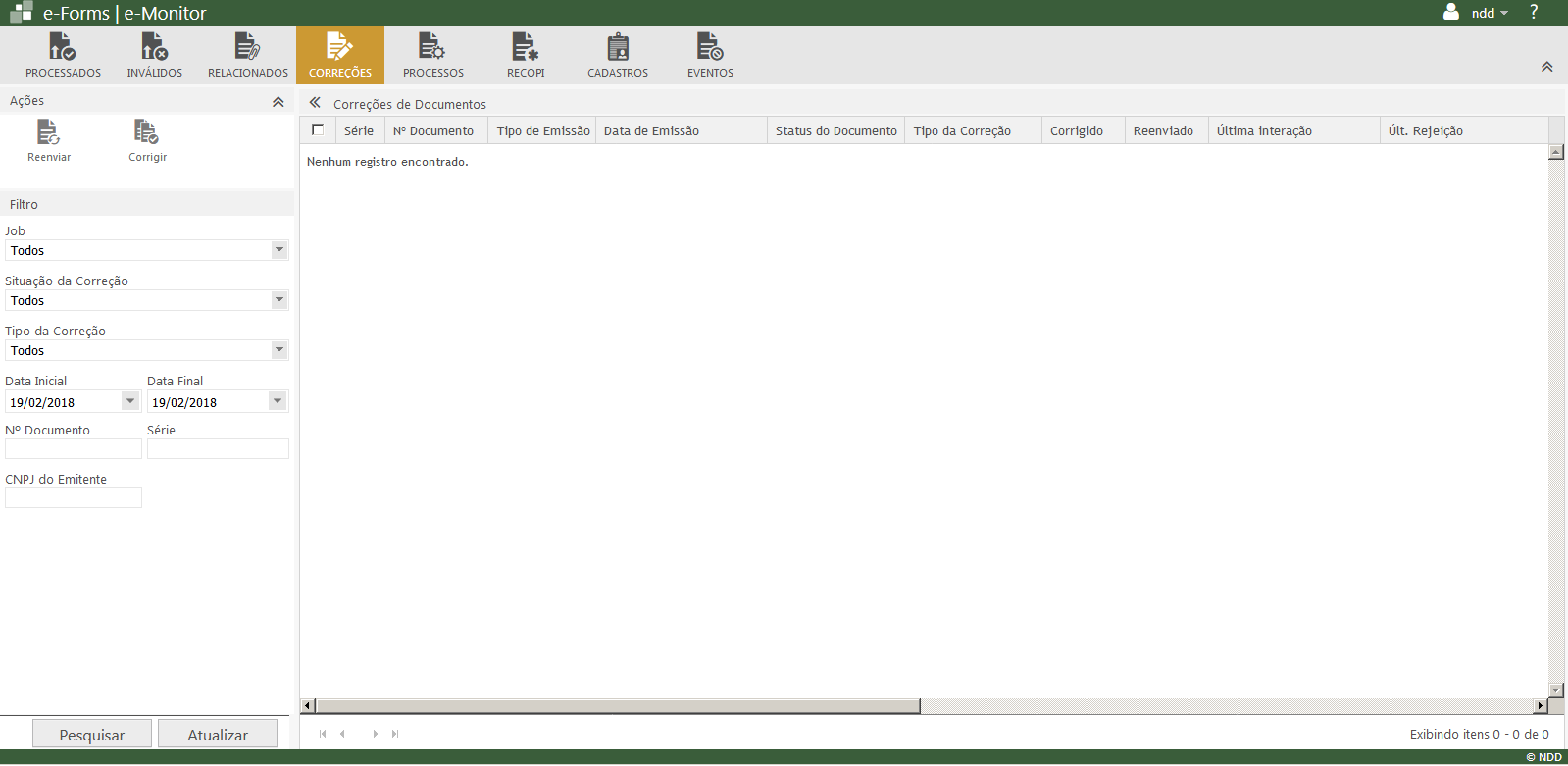Image resolution: width=1568 pixels, height=766 pixels.
Task: Open the Eventos icon
Action: (710, 46)
